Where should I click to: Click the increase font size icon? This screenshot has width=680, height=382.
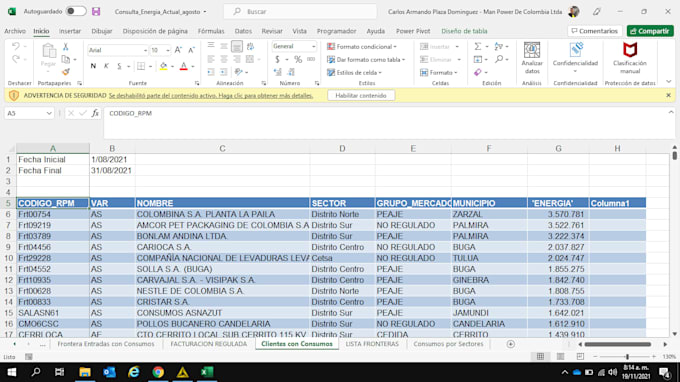178,50
